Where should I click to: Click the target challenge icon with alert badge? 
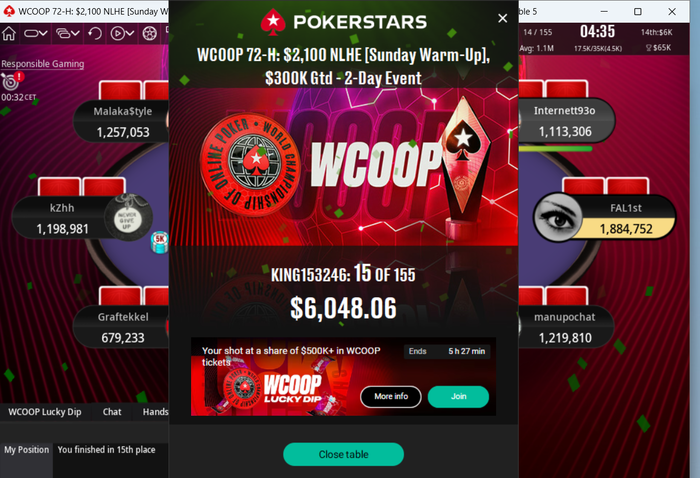coord(11,81)
